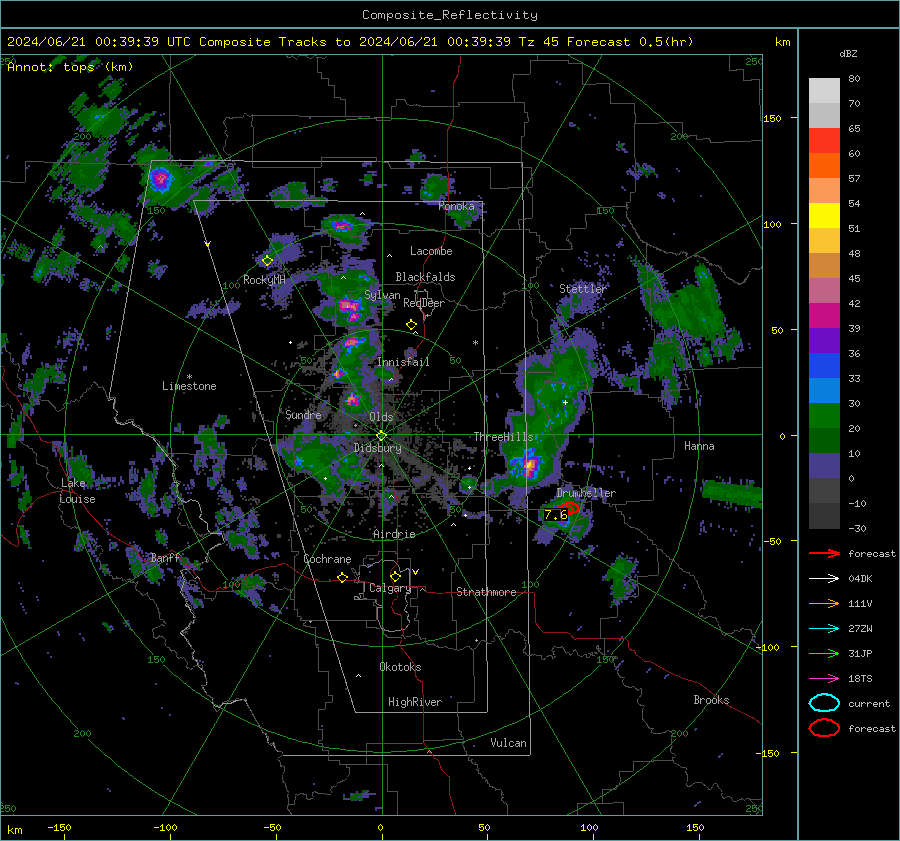Click the intense storm cell near ThreeHills
The height and width of the screenshot is (841, 900).
click(x=529, y=464)
